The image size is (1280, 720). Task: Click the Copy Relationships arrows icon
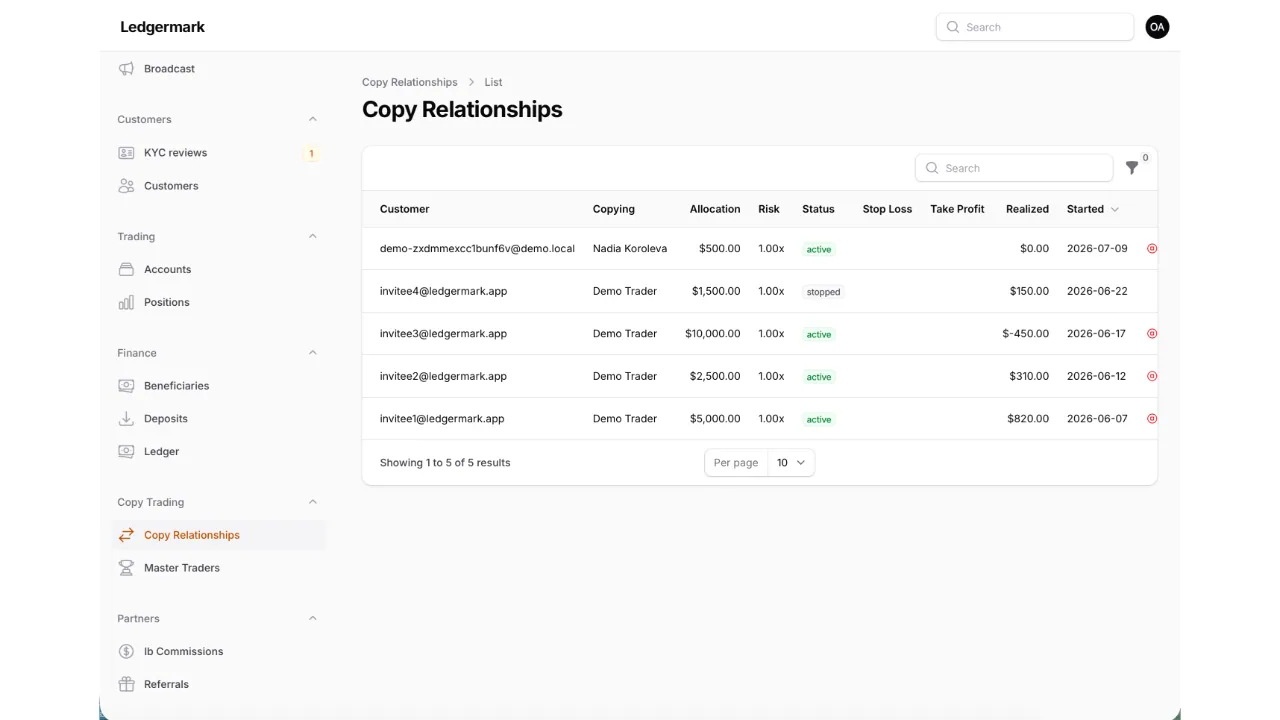coord(126,535)
